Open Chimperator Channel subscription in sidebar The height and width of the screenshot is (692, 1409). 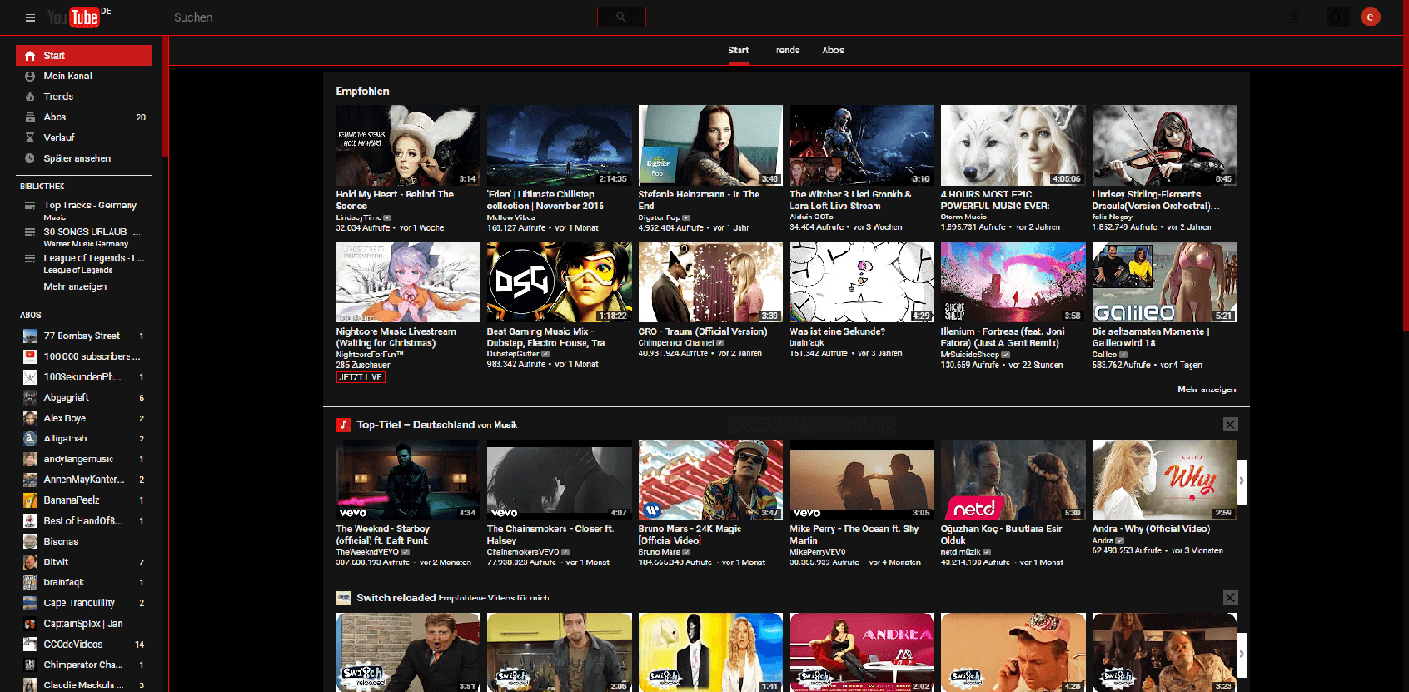click(84, 664)
